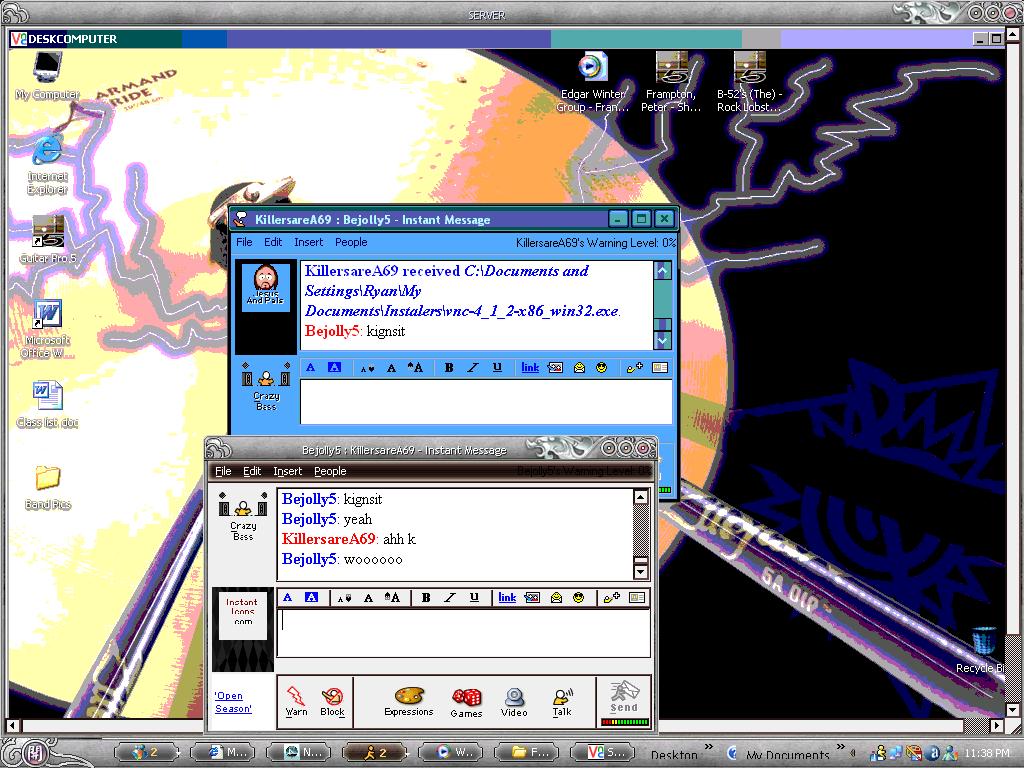Viewport: 1024px width, 768px height.
Task: Select Edgar Winter Group media file icon
Action: tap(592, 82)
